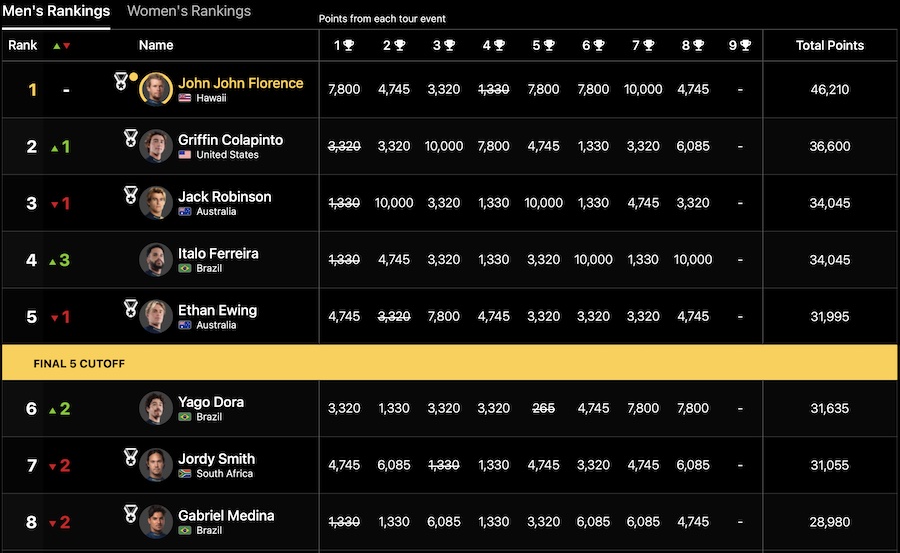Click the event 1 trophy icon
900x553 pixels.
349,45
